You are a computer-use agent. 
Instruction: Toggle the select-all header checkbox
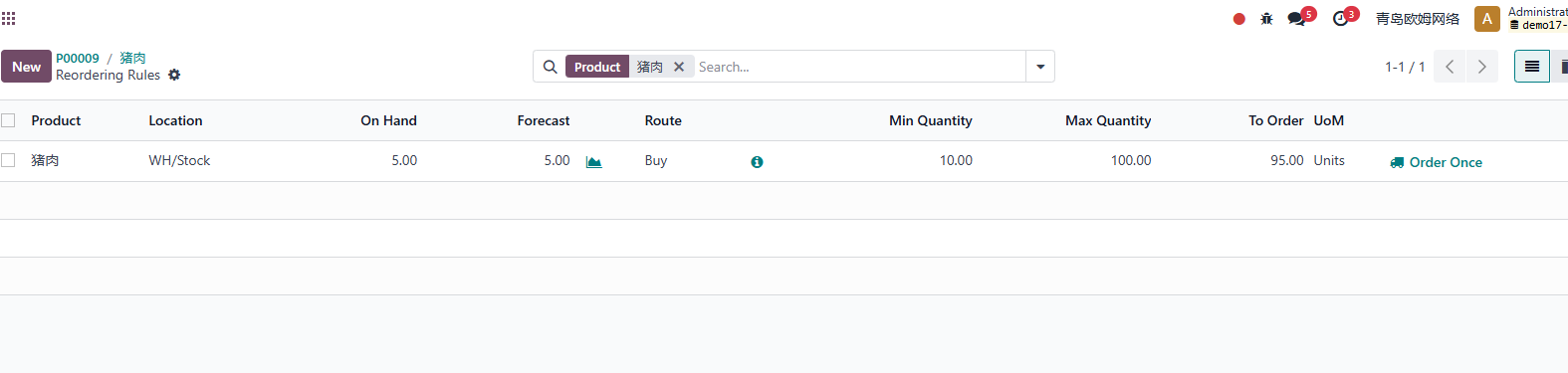[9, 120]
